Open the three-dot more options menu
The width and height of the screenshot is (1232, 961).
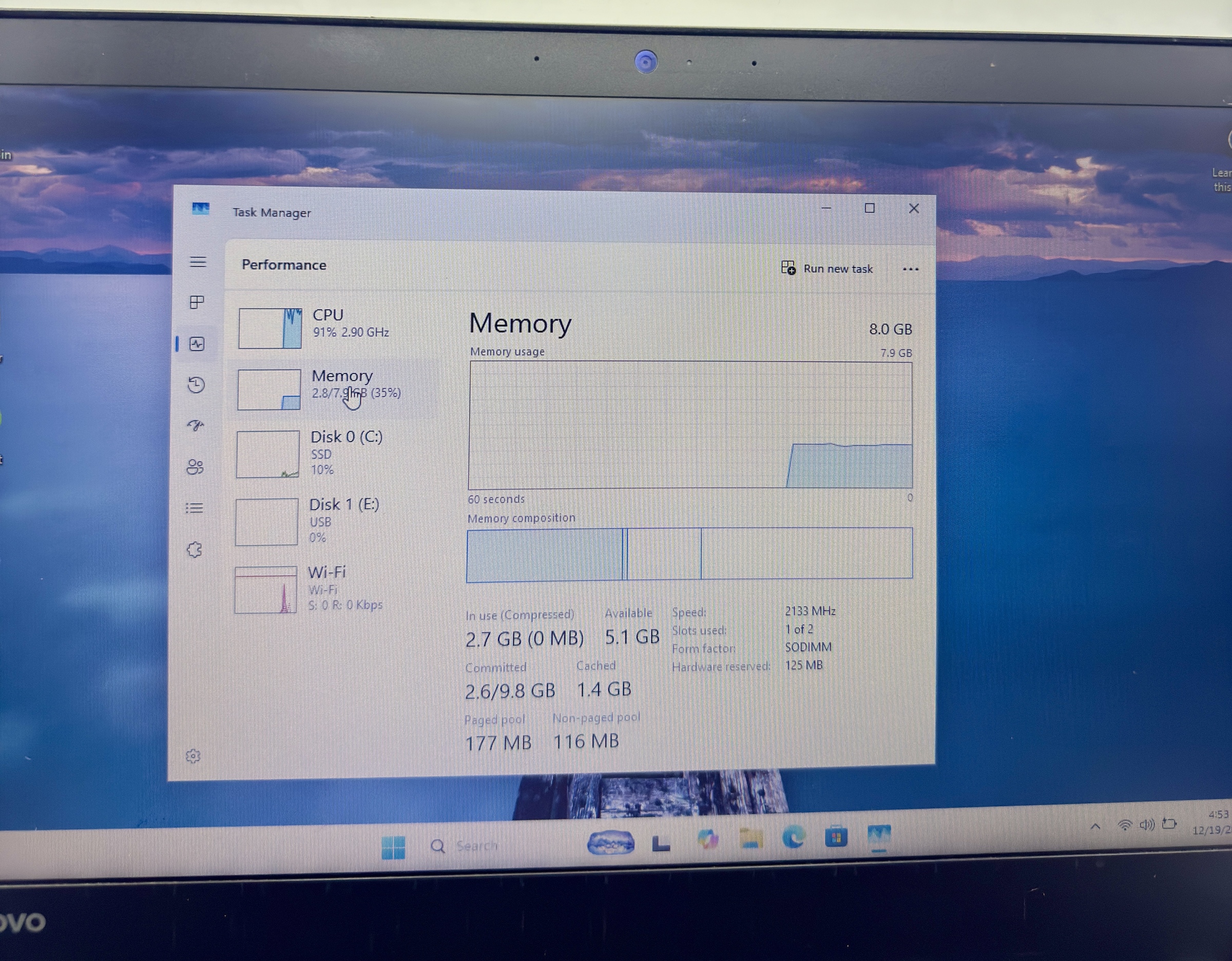point(911,269)
